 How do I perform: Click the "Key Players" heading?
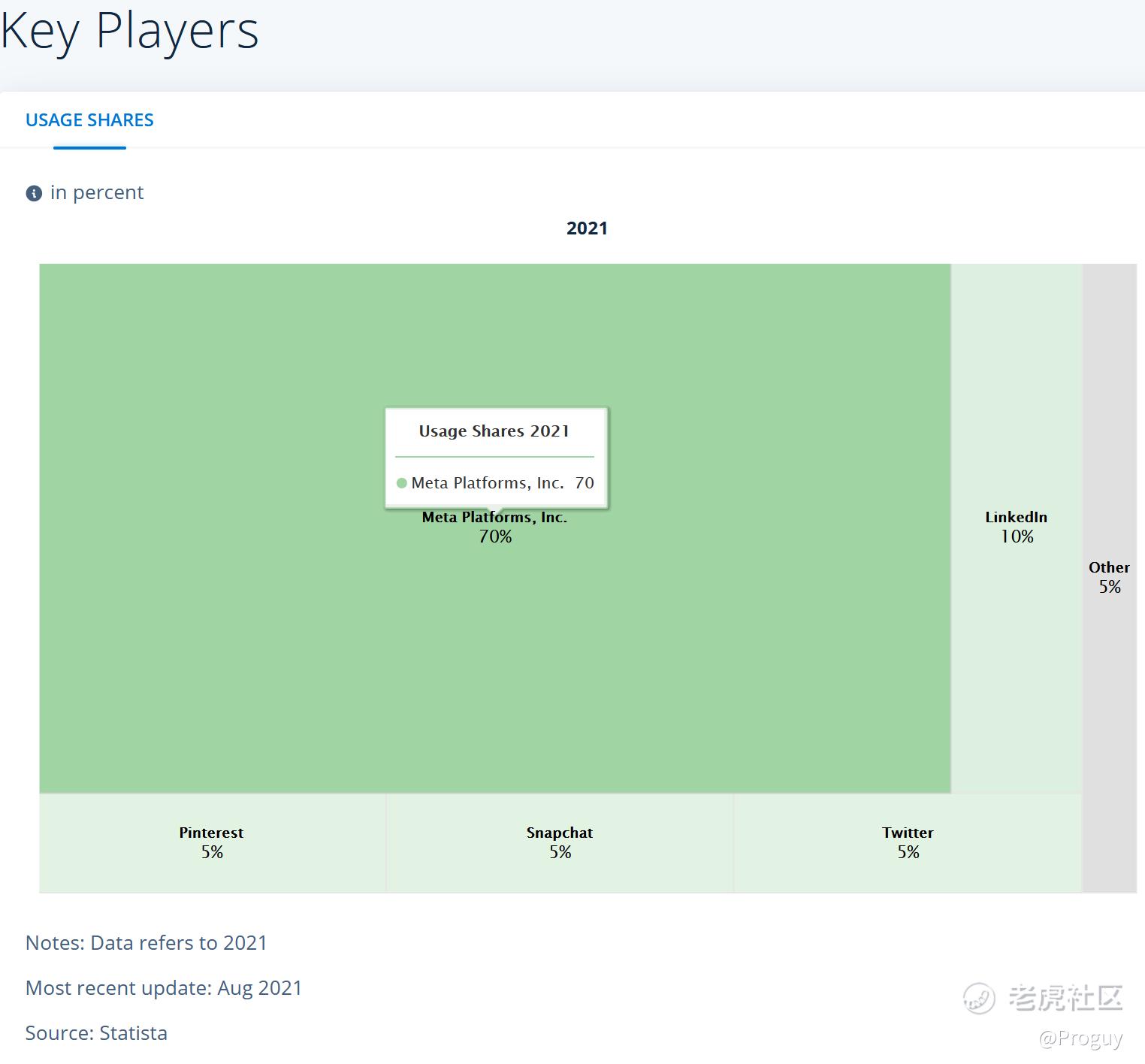click(x=130, y=32)
